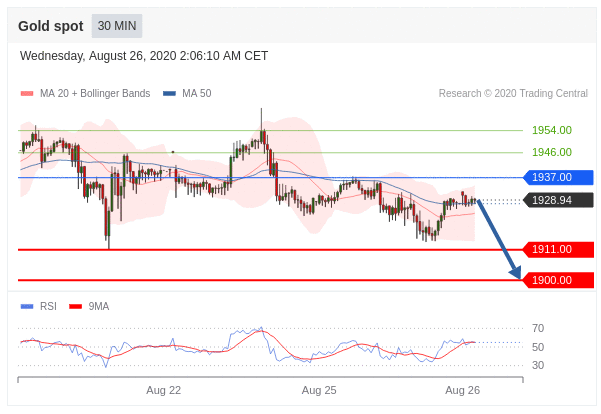This screenshot has height=414, width=601.
Task: Click the RSI legend label
Action: (x=48, y=306)
